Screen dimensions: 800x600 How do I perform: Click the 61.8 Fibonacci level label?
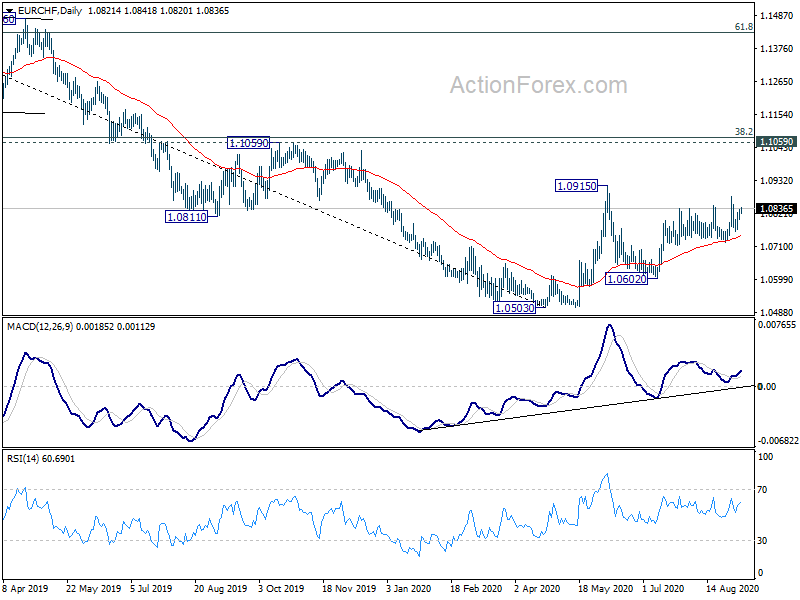coord(743,27)
